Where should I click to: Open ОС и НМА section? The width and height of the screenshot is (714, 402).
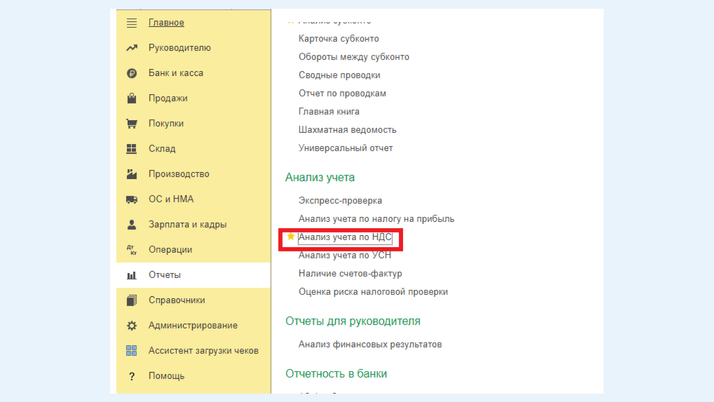[x=171, y=199]
